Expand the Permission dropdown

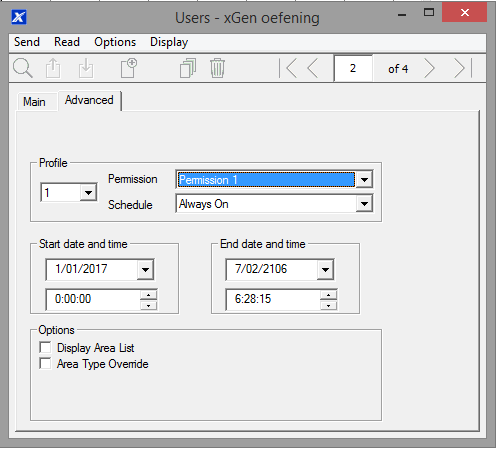coord(364,180)
